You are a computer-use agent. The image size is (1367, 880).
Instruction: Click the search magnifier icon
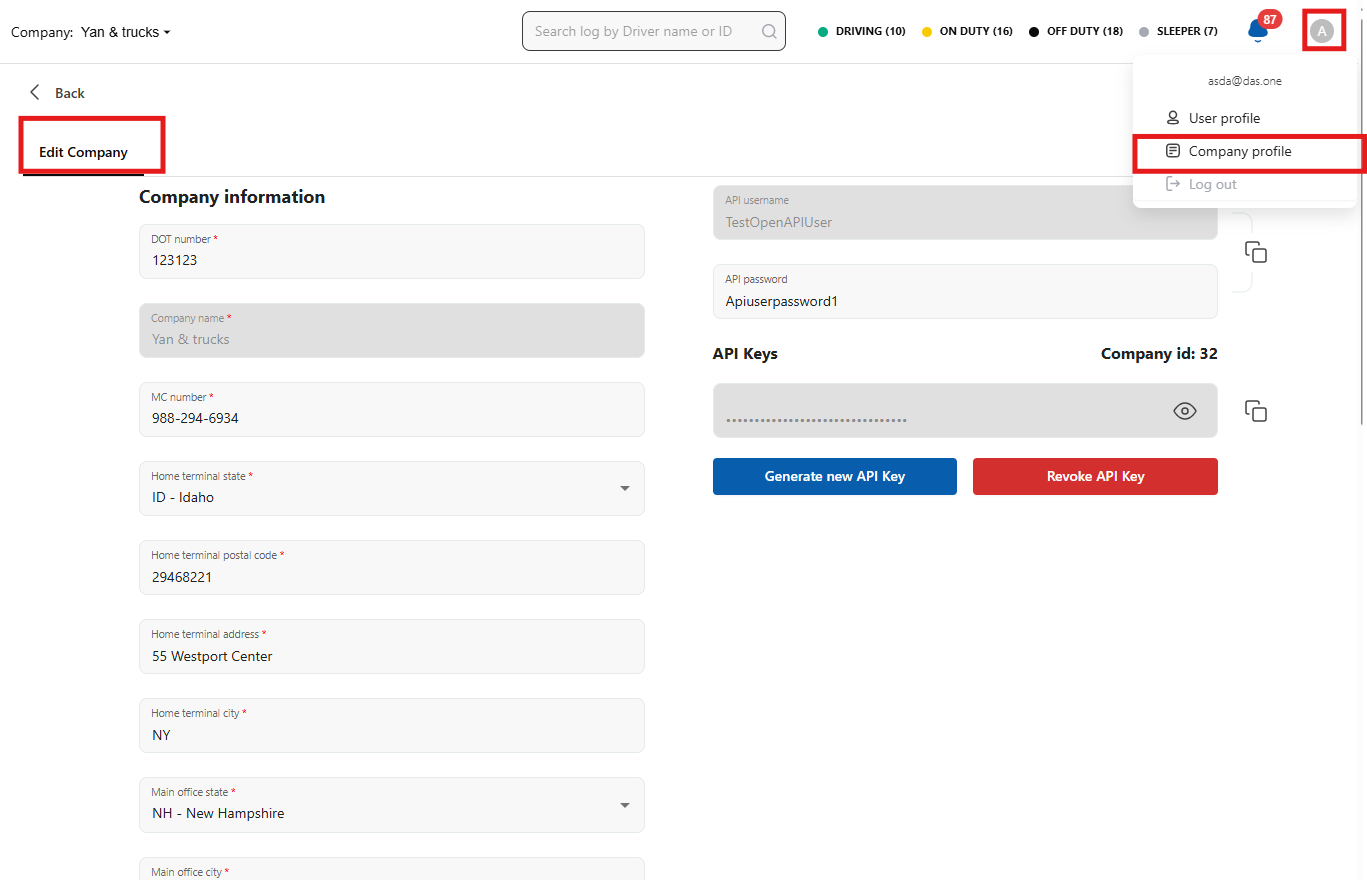coord(769,31)
